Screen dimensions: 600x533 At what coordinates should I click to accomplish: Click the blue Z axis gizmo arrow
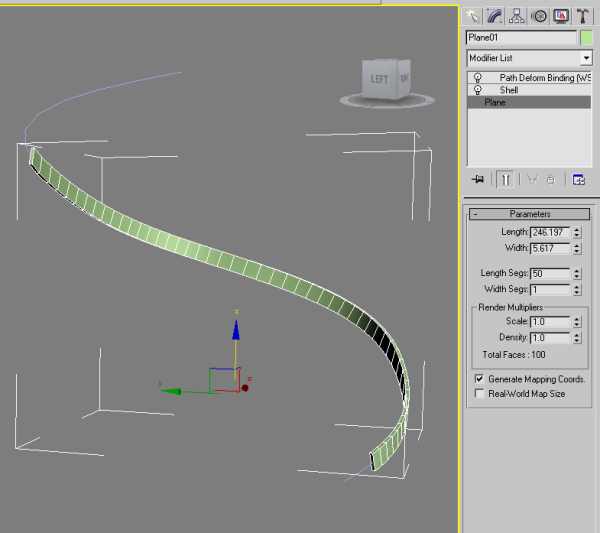tap(236, 330)
